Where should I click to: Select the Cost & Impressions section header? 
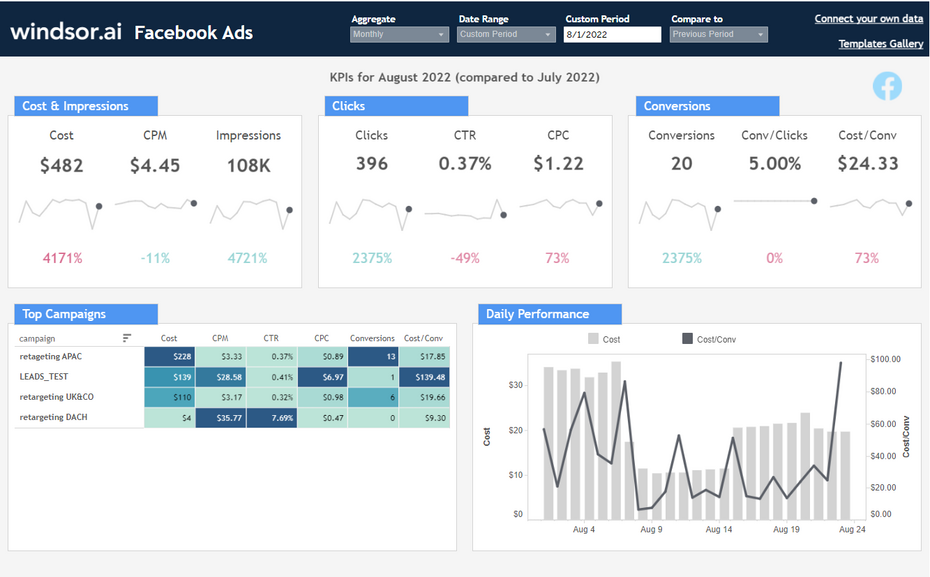pyautogui.click(x=86, y=106)
